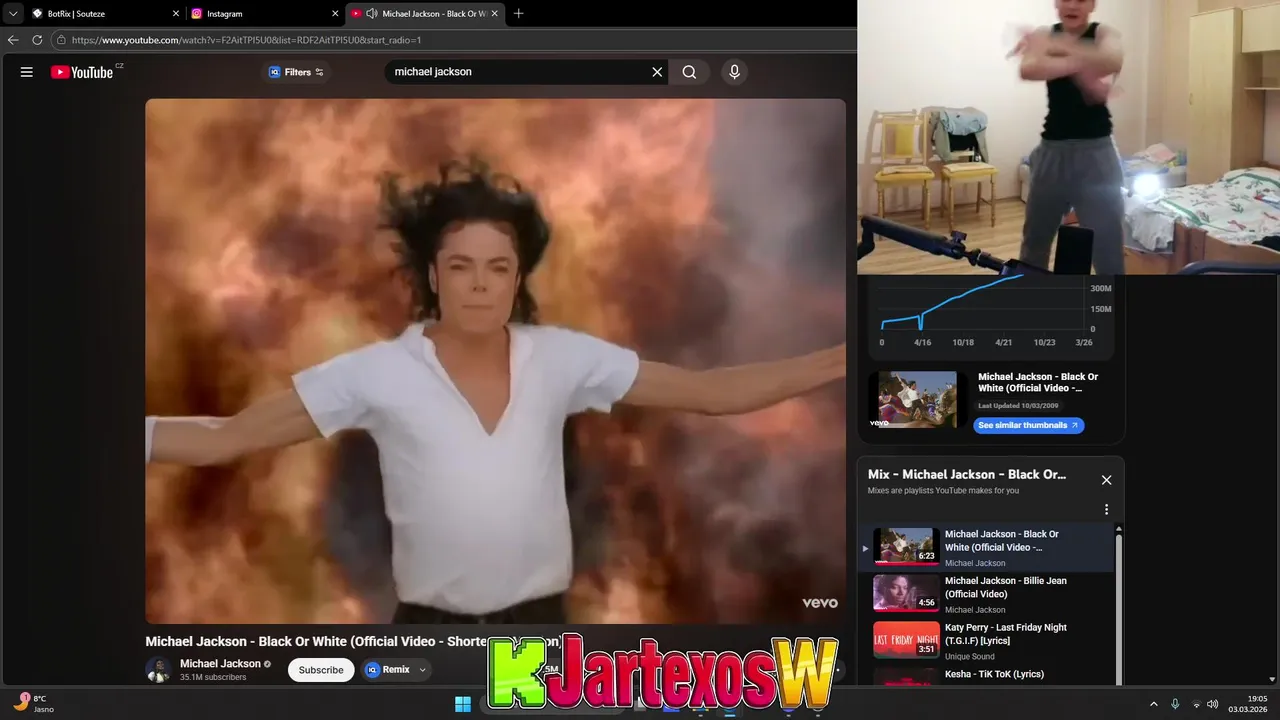1280x720 pixels.
Task: Open the weather widget showing 8°C
Action: coord(33,703)
